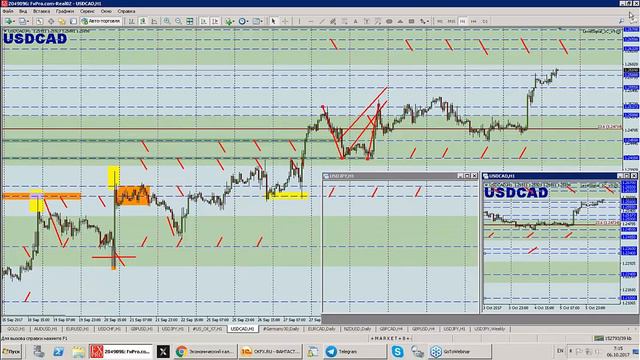Image resolution: width=640 pixels, height=360 pixels.
Task: Switch to H4 timeframe
Action: tap(473, 21)
